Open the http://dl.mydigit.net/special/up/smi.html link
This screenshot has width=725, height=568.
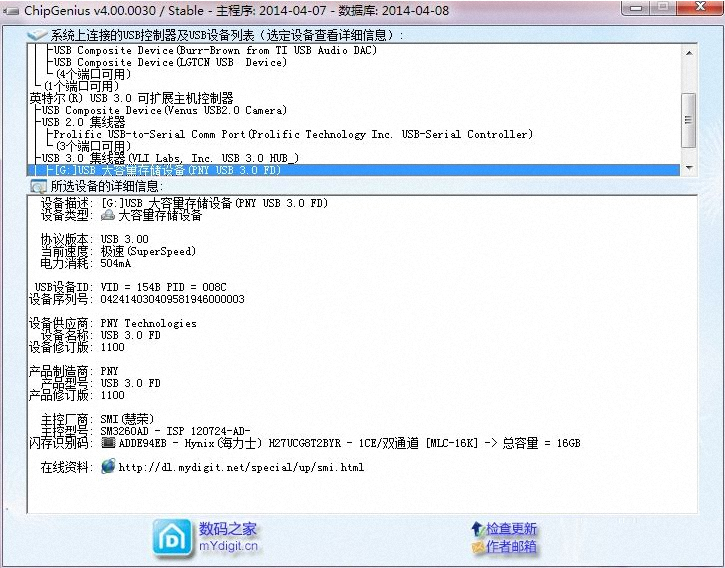click(x=241, y=467)
